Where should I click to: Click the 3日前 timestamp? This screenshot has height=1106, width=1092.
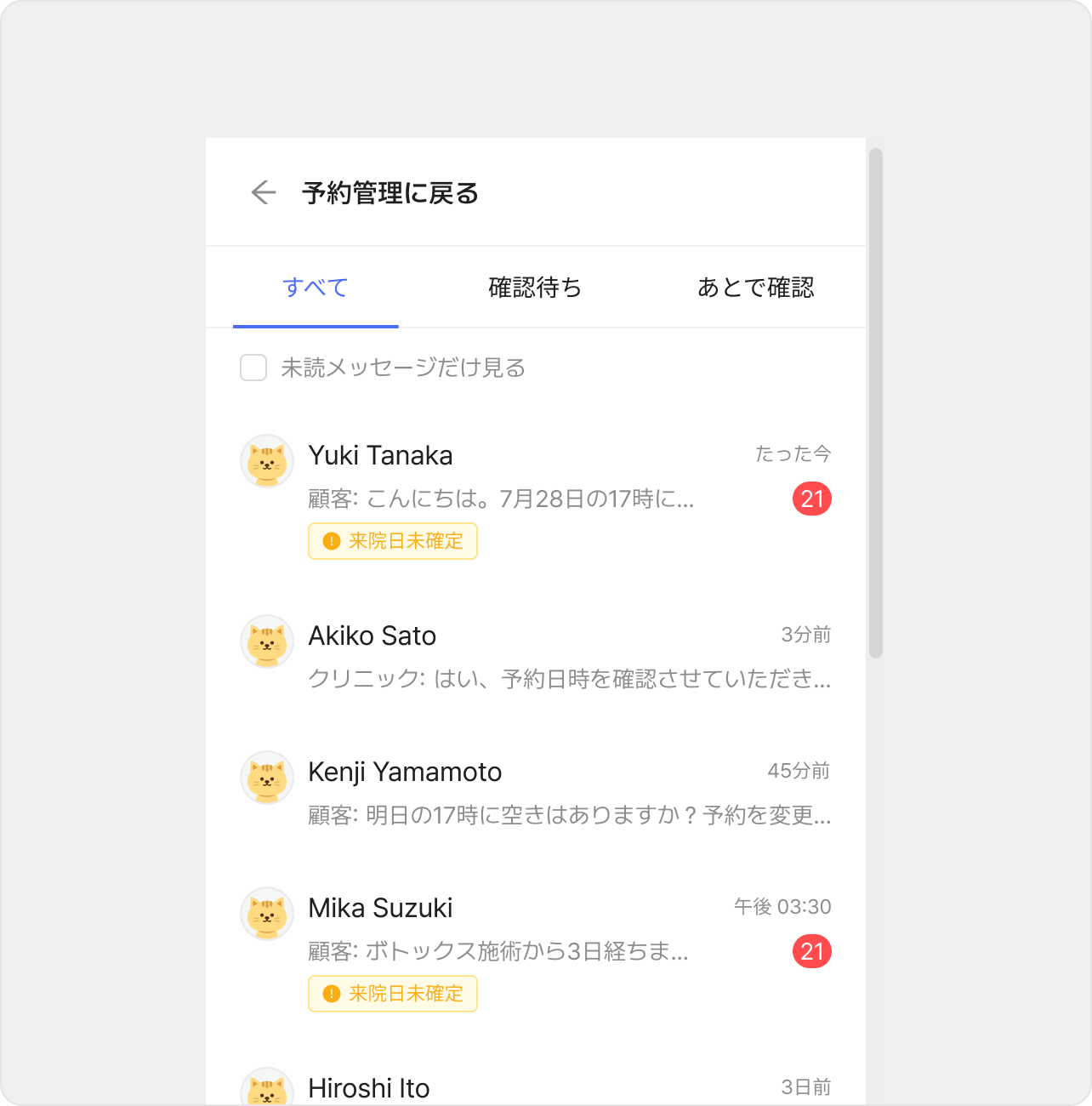tap(806, 1087)
